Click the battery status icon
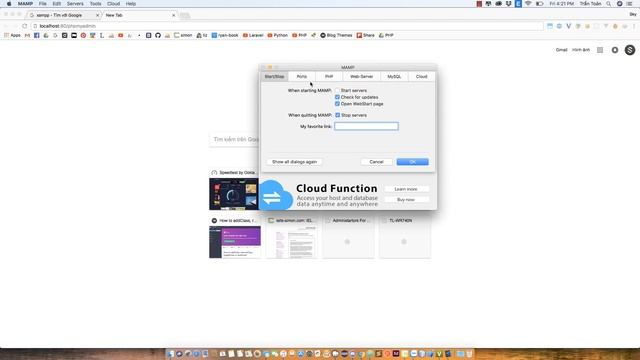This screenshot has height=360, width=640. coord(539,4)
